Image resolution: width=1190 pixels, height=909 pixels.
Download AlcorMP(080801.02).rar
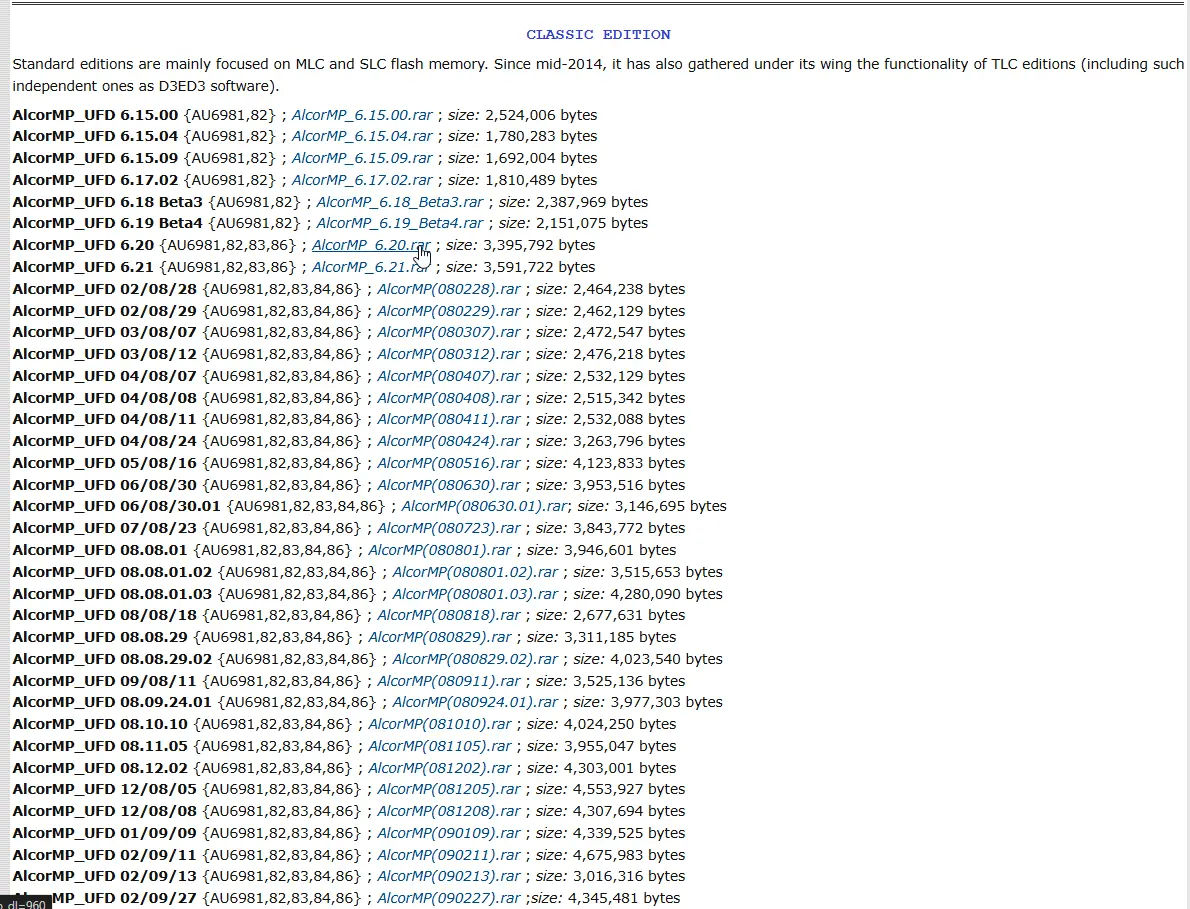tap(475, 573)
